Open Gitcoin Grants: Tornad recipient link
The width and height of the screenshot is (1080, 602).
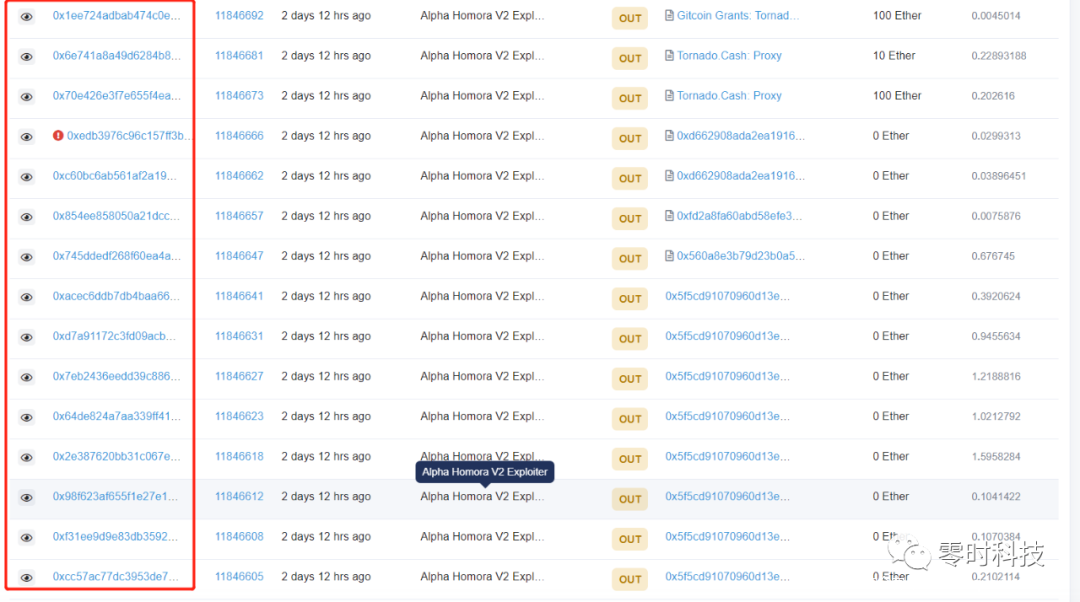click(x=738, y=15)
